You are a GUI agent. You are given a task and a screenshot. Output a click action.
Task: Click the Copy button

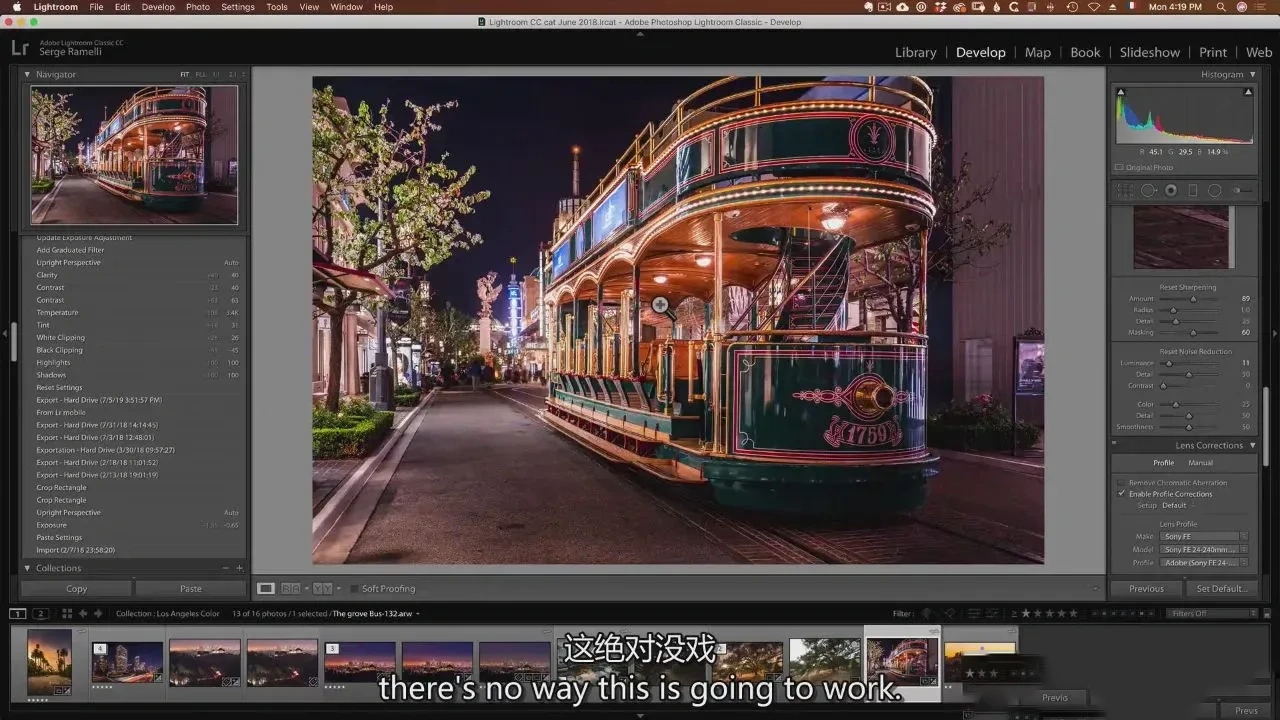77,589
